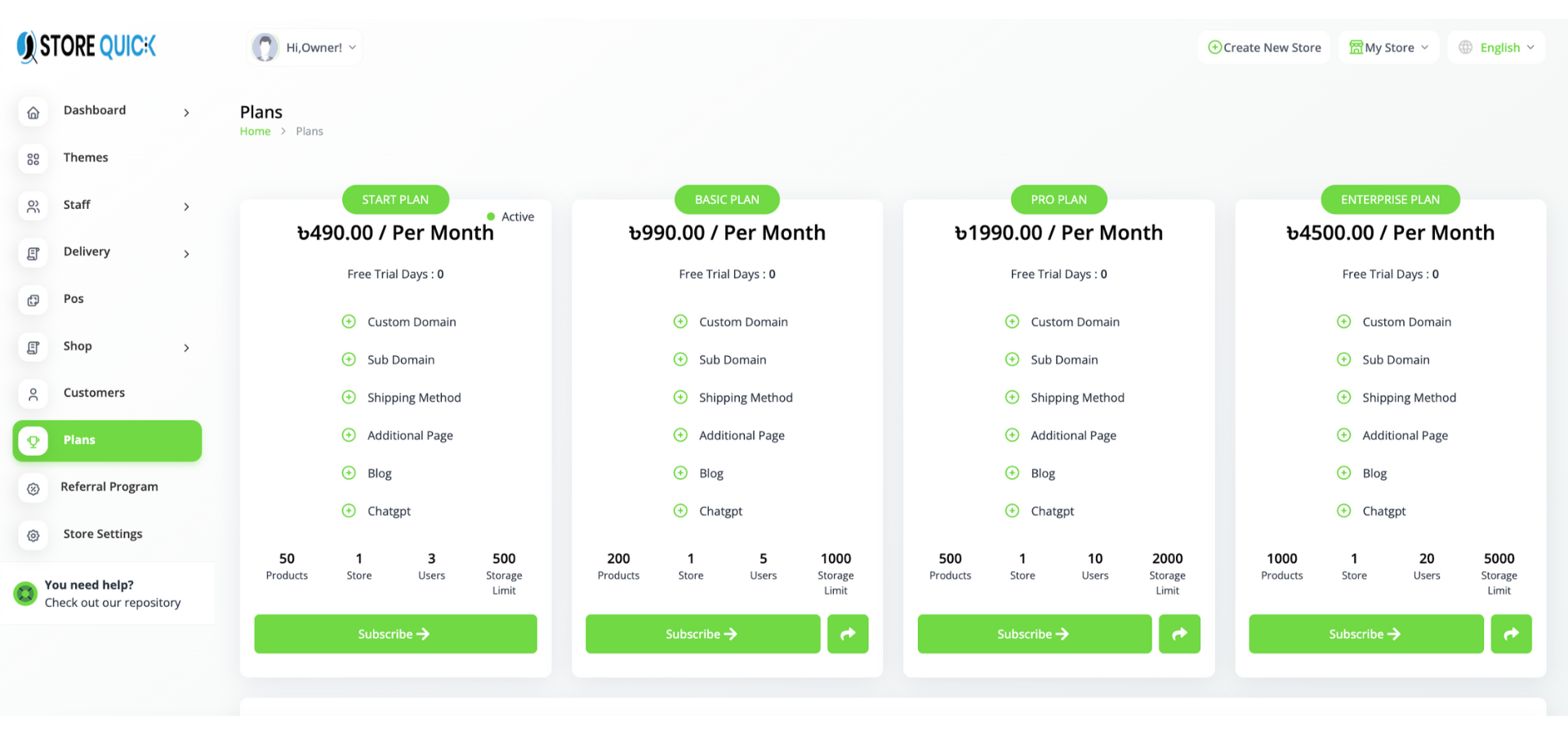Click the Pos icon in sidebar
The image size is (1568, 735).
[33, 301]
